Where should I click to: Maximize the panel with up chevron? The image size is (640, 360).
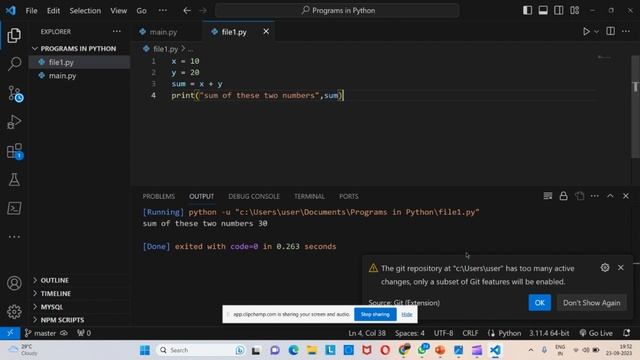[610, 196]
